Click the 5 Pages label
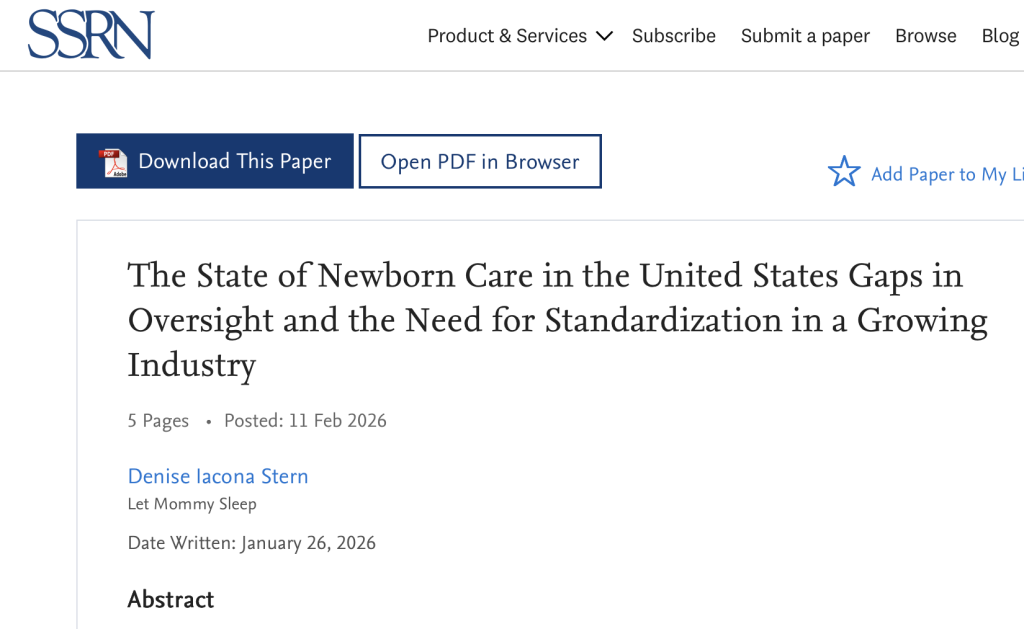The height and width of the screenshot is (629, 1024). click(158, 421)
